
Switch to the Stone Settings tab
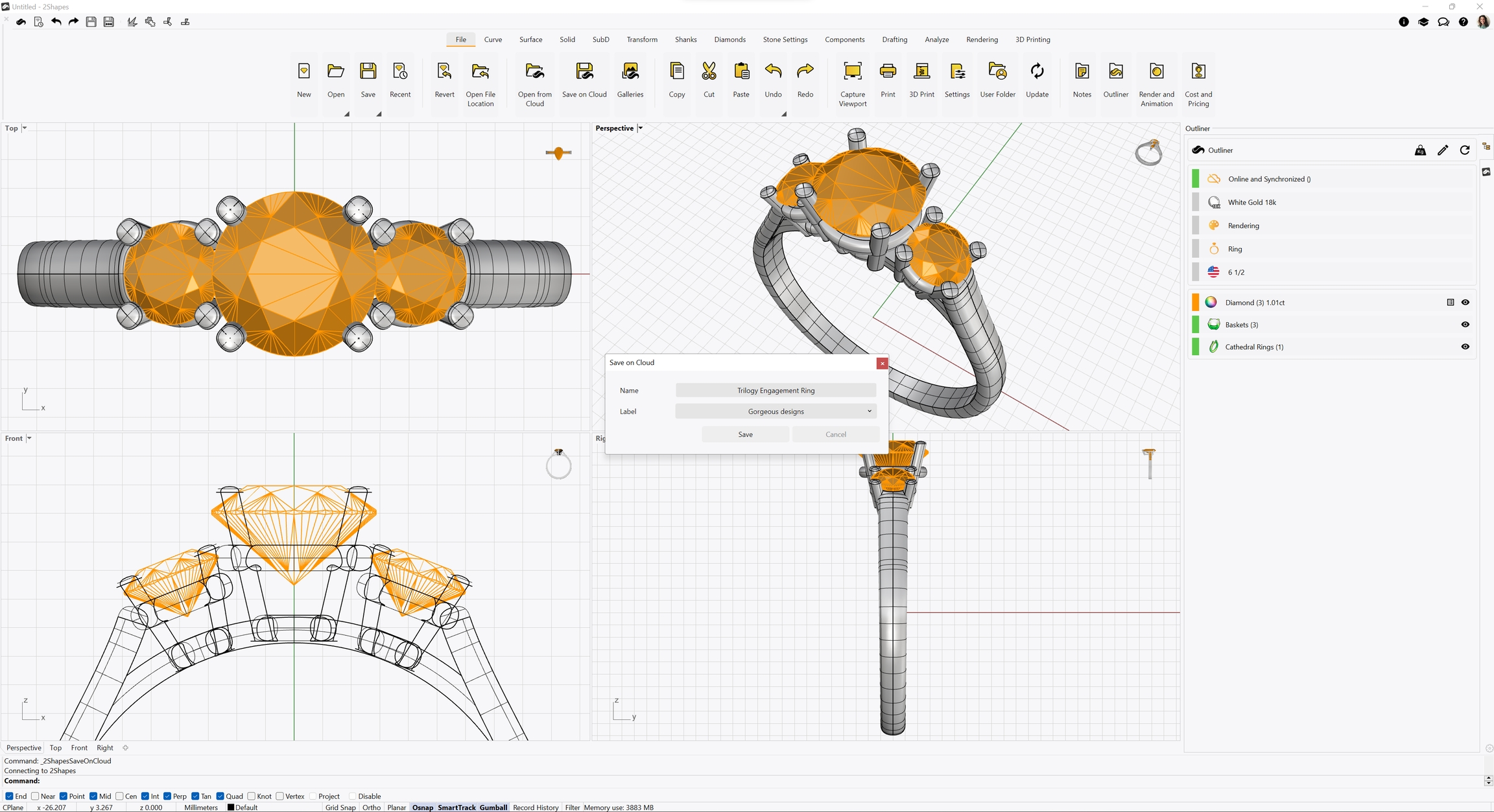pyautogui.click(x=785, y=40)
